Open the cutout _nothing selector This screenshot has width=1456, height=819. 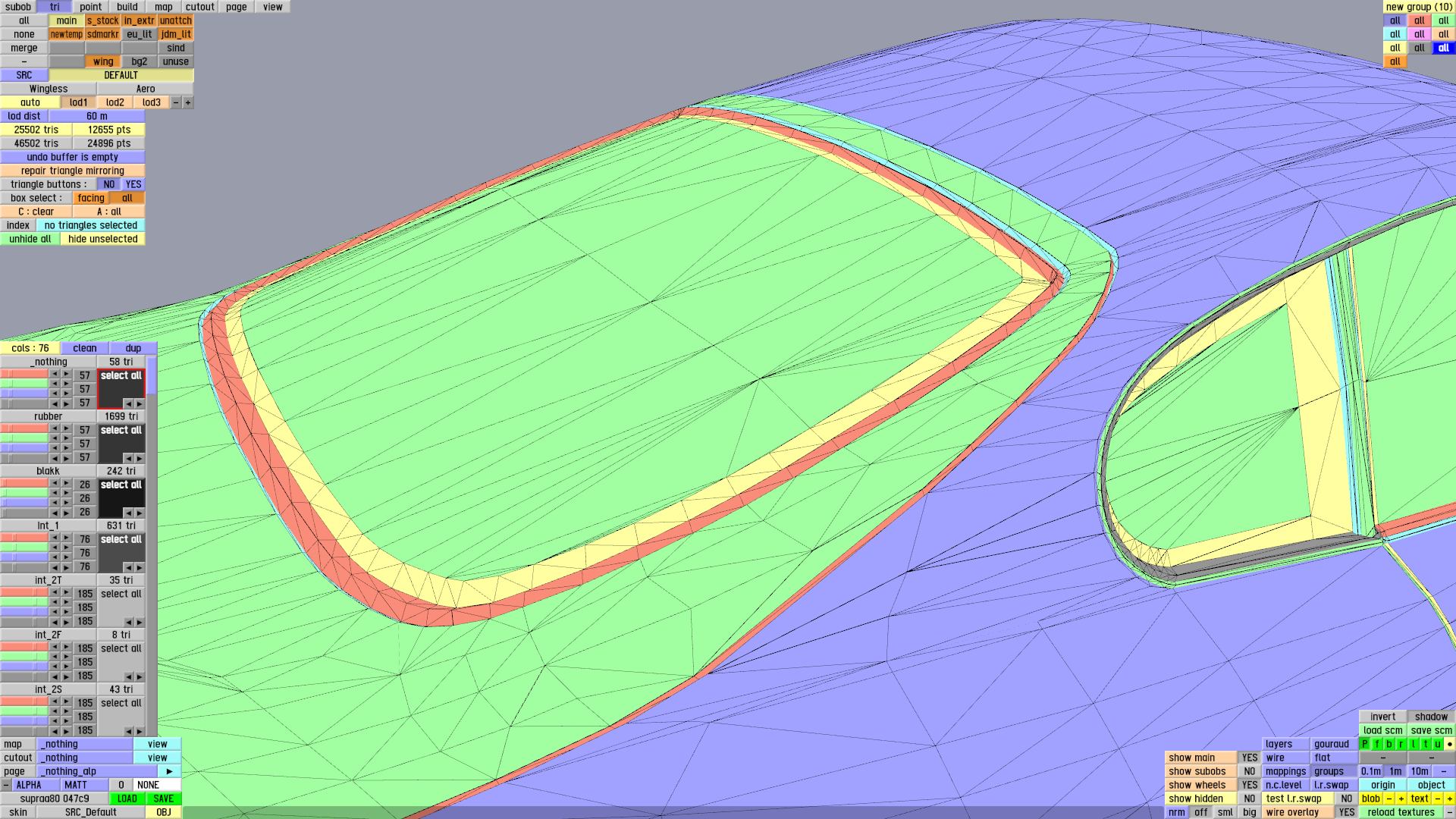[85, 758]
